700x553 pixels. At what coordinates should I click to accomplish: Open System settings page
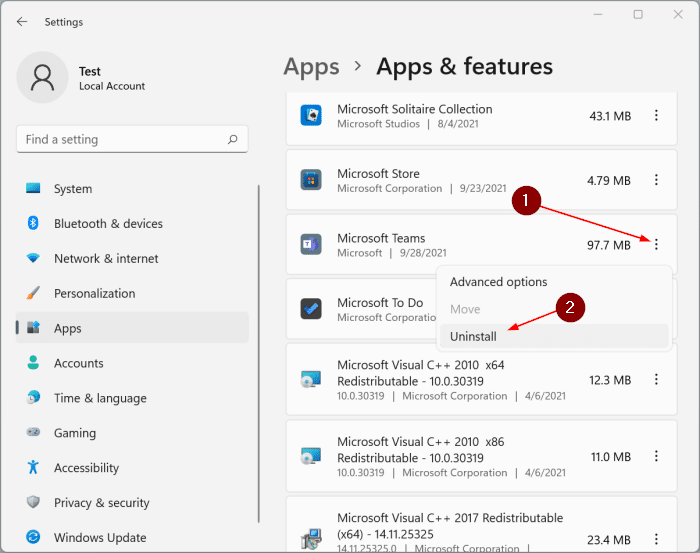(x=132, y=188)
